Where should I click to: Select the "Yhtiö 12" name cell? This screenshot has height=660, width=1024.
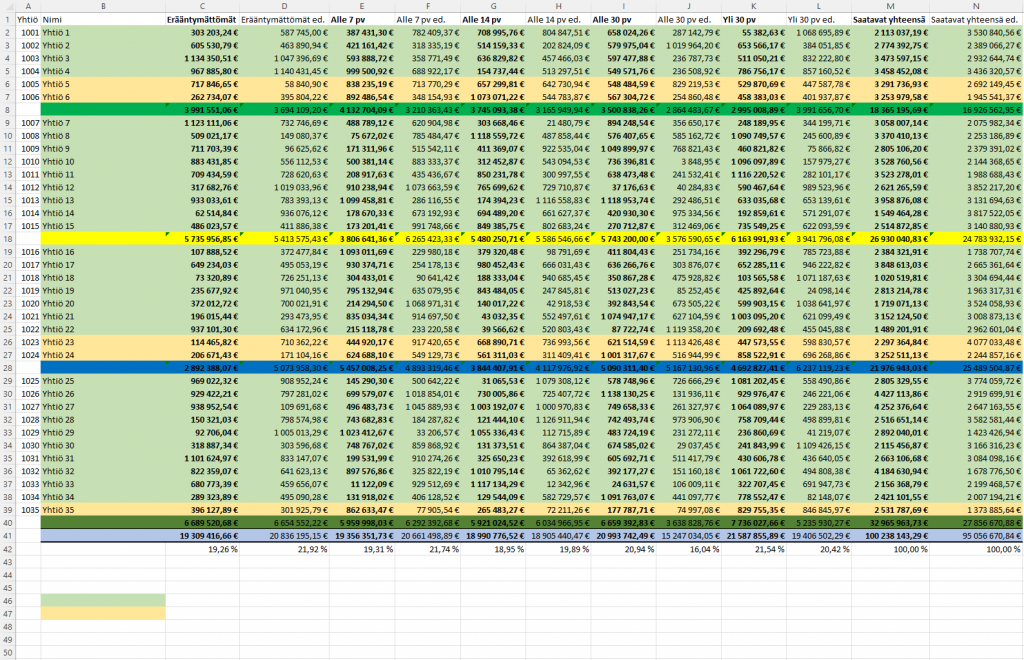[x=102, y=187]
